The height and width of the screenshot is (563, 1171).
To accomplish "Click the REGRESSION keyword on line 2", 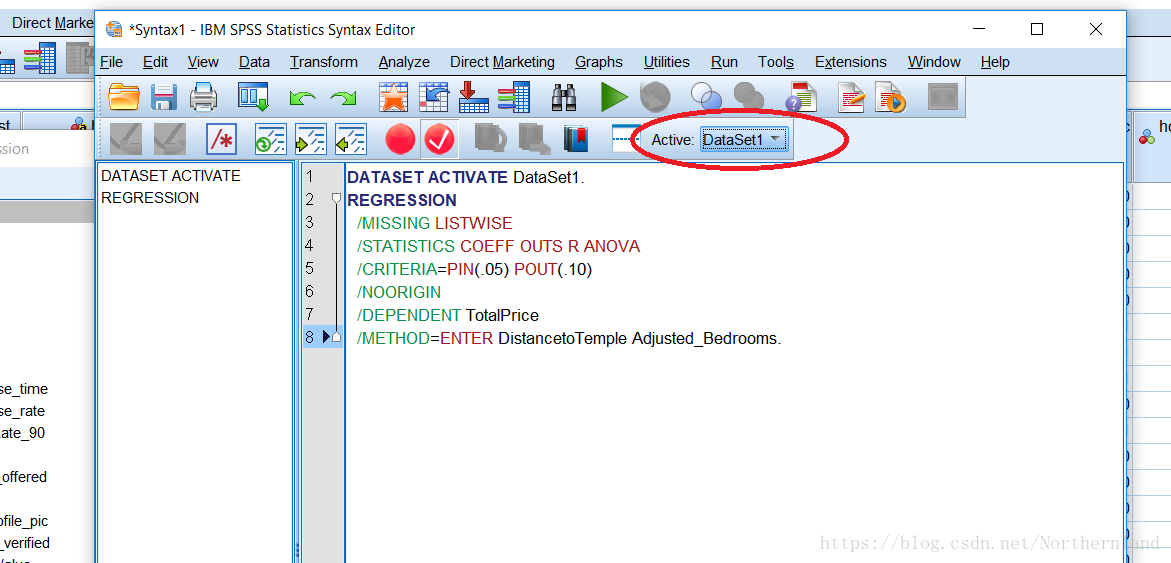I will click(402, 200).
